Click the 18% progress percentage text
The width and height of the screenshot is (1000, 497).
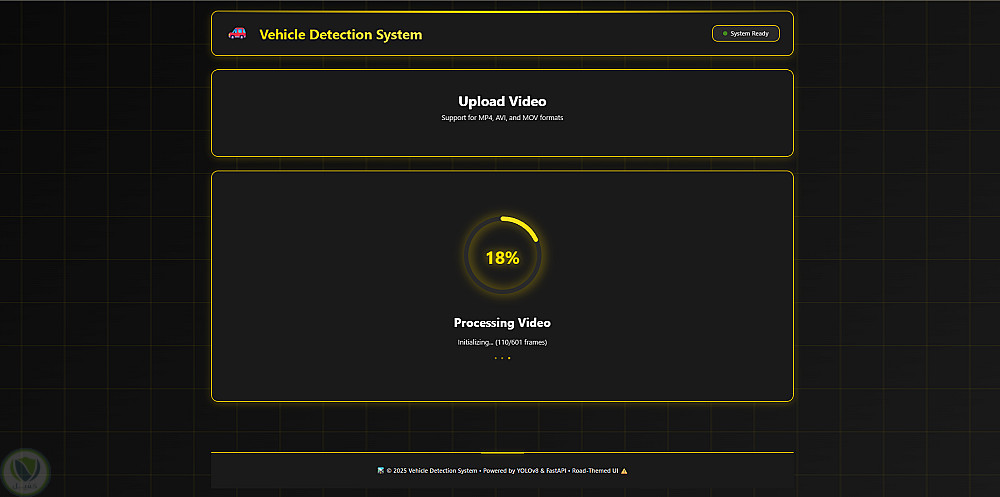coord(502,258)
